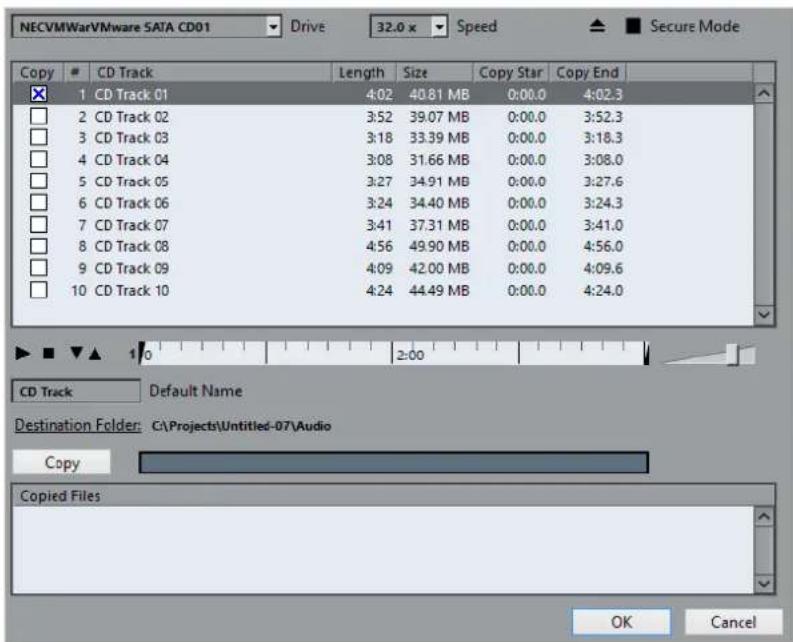Click the 3:41 length value
Viewport: 793px width, 642px height.
coord(379,225)
